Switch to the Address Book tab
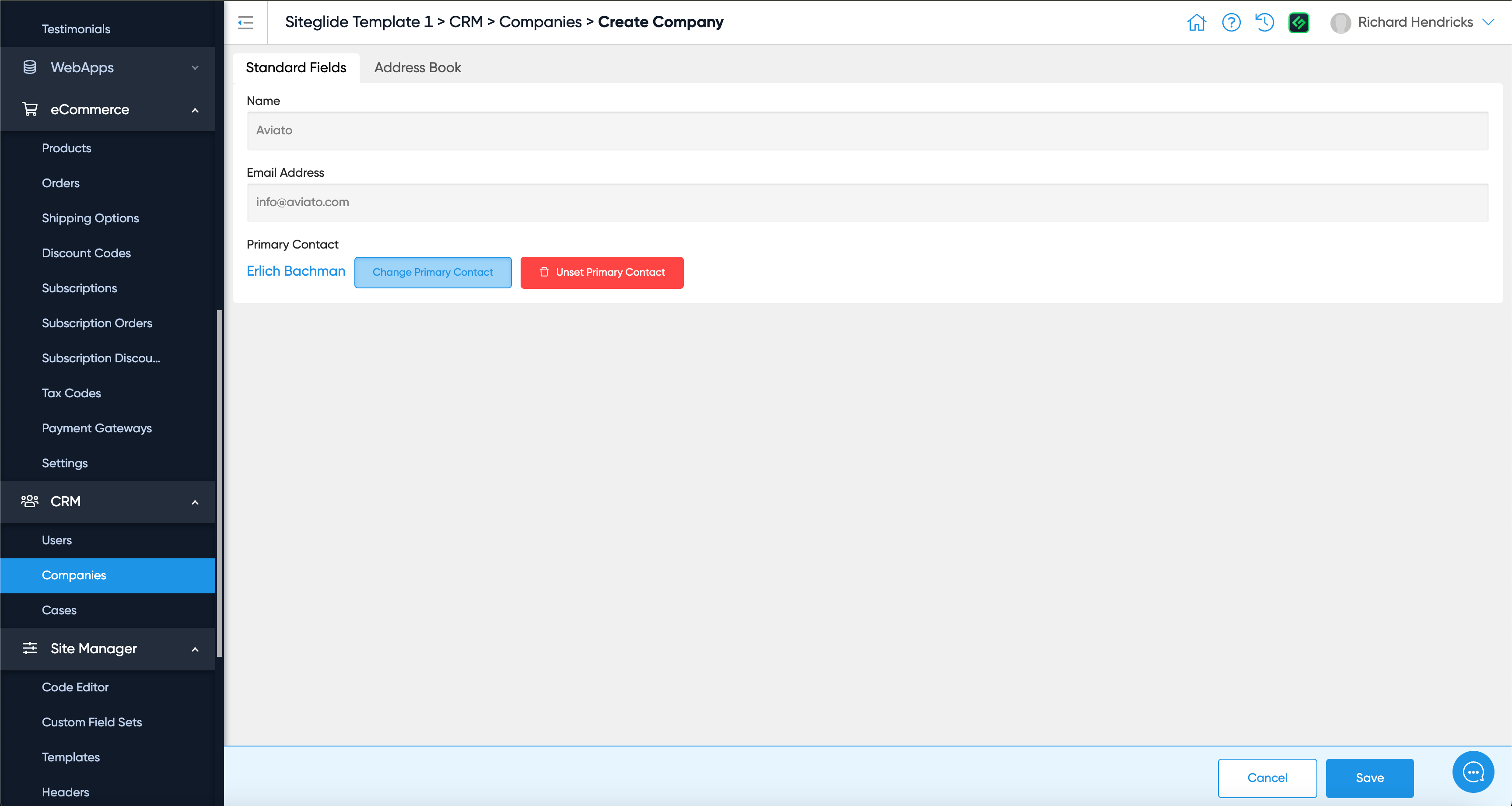Image resolution: width=1512 pixels, height=806 pixels. [x=417, y=67]
